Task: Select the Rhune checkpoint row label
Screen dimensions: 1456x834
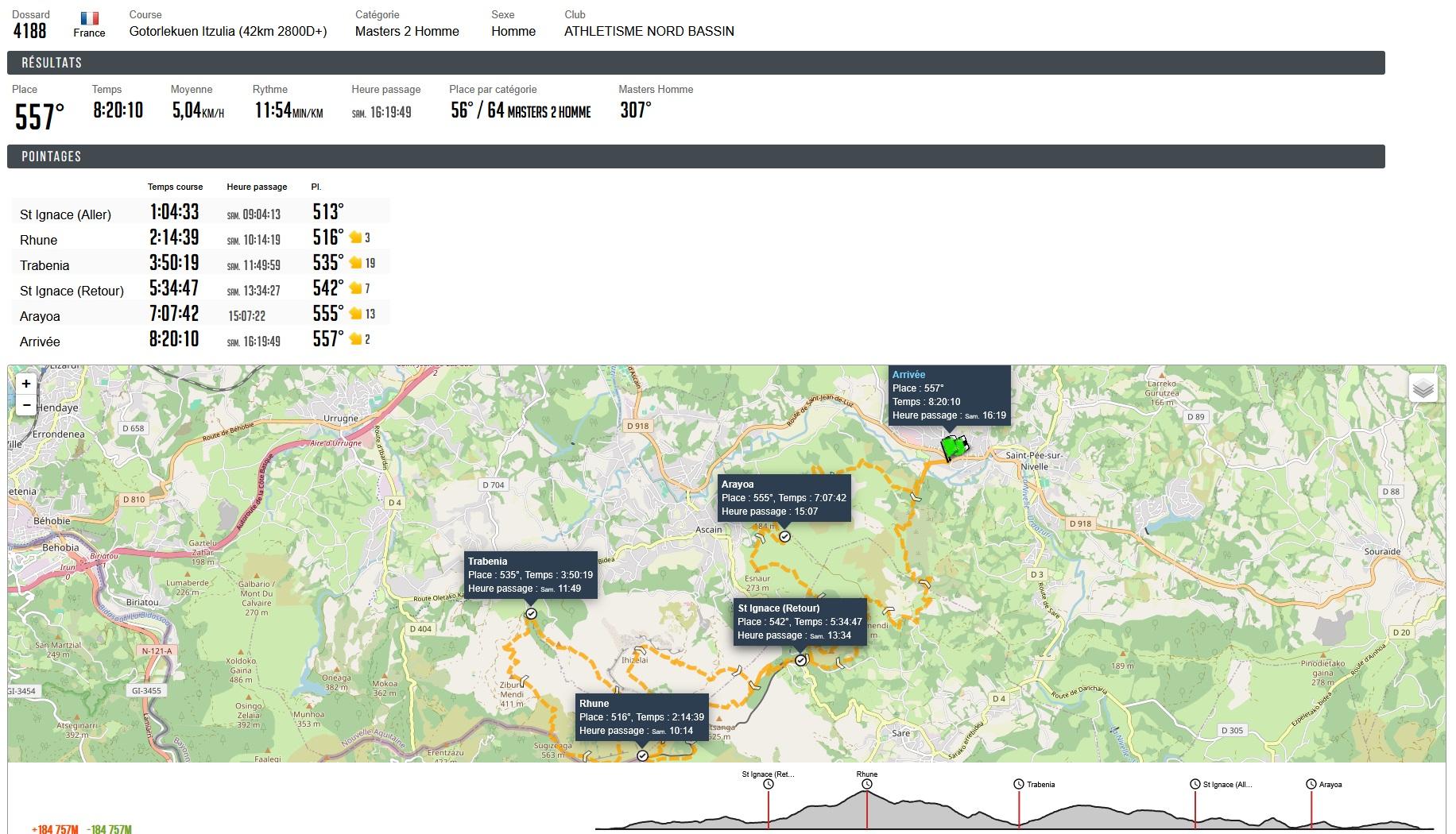Action: click(x=39, y=240)
